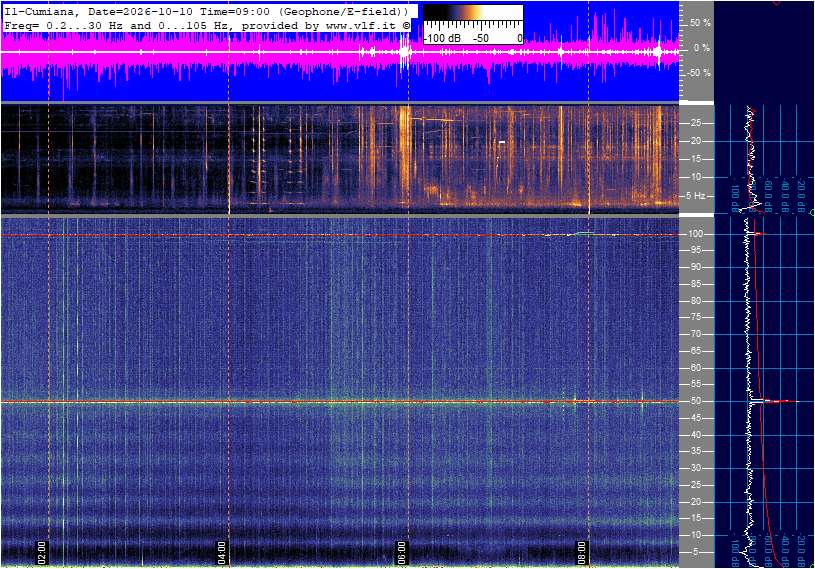
Task: Click the 65 E-field axis label
Action: (x=695, y=351)
